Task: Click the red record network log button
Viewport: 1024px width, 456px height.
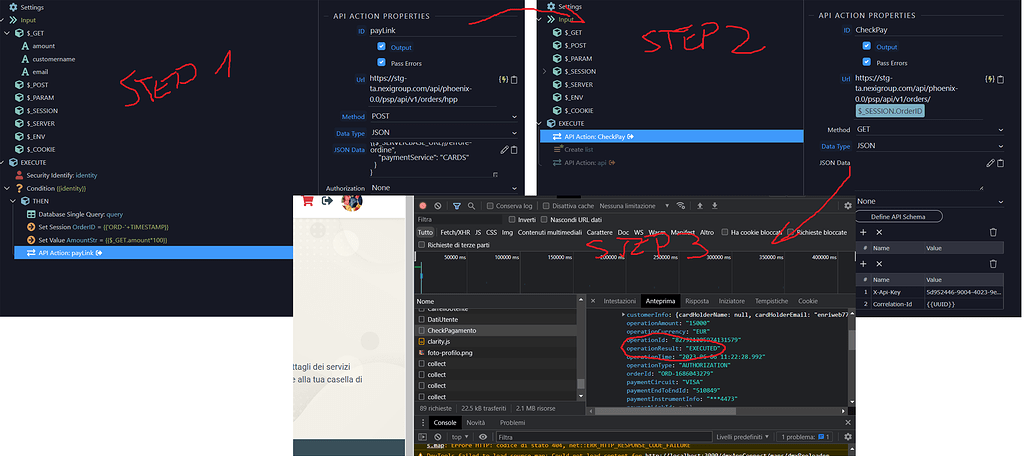Action: [422, 206]
